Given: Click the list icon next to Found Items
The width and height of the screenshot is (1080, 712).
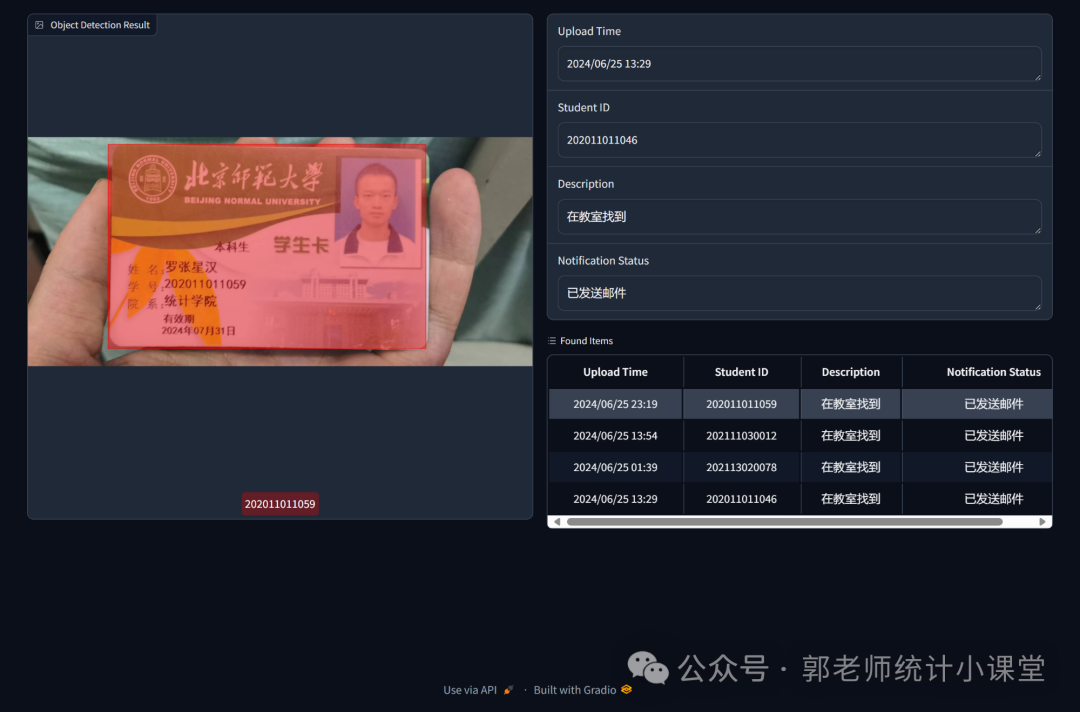Looking at the screenshot, I should click(552, 341).
